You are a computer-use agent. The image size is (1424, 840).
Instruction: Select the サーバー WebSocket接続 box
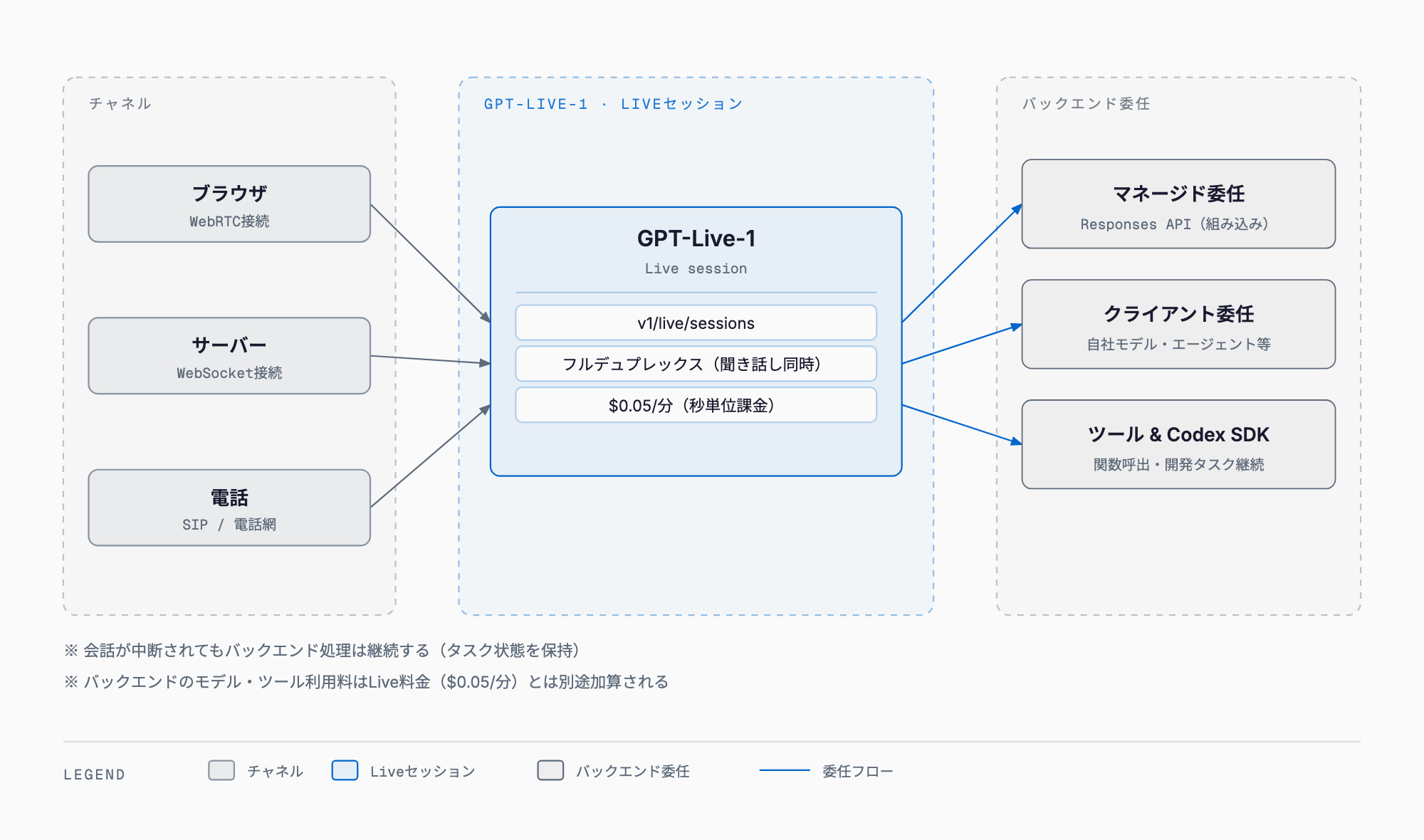point(229,356)
